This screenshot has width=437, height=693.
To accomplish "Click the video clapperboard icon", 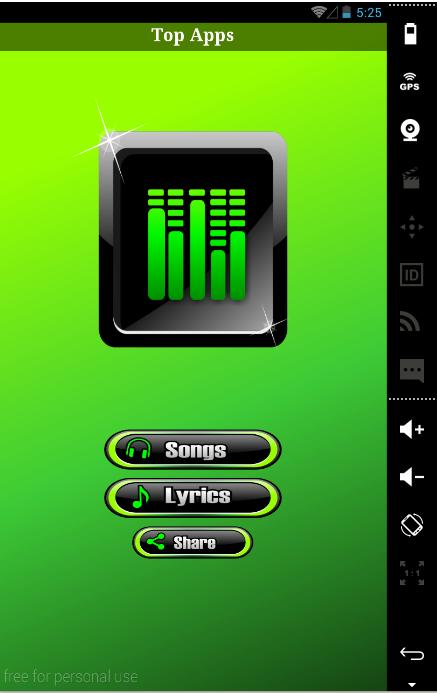I will coord(411,178).
